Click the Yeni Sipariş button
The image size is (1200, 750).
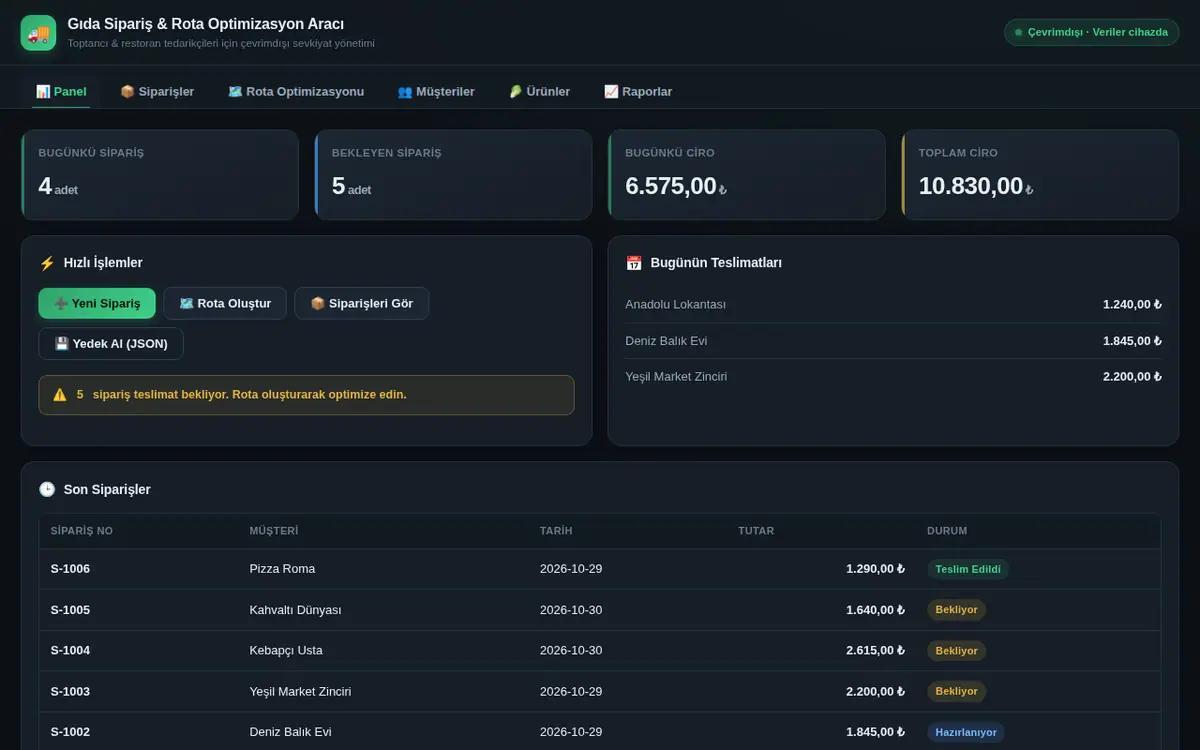[97, 303]
